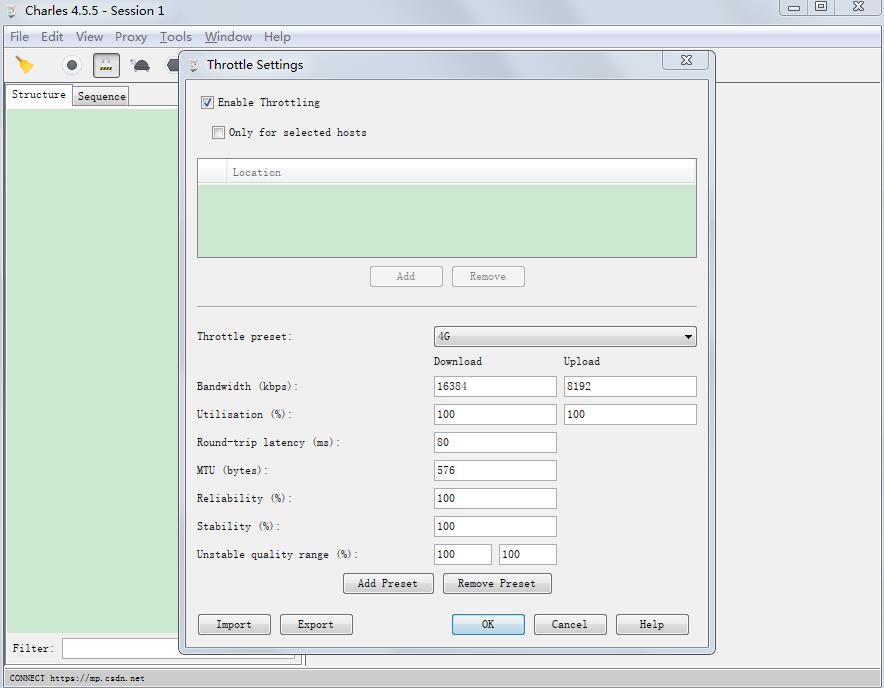This screenshot has width=884, height=688.
Task: Click the Remove location button
Action: click(488, 276)
